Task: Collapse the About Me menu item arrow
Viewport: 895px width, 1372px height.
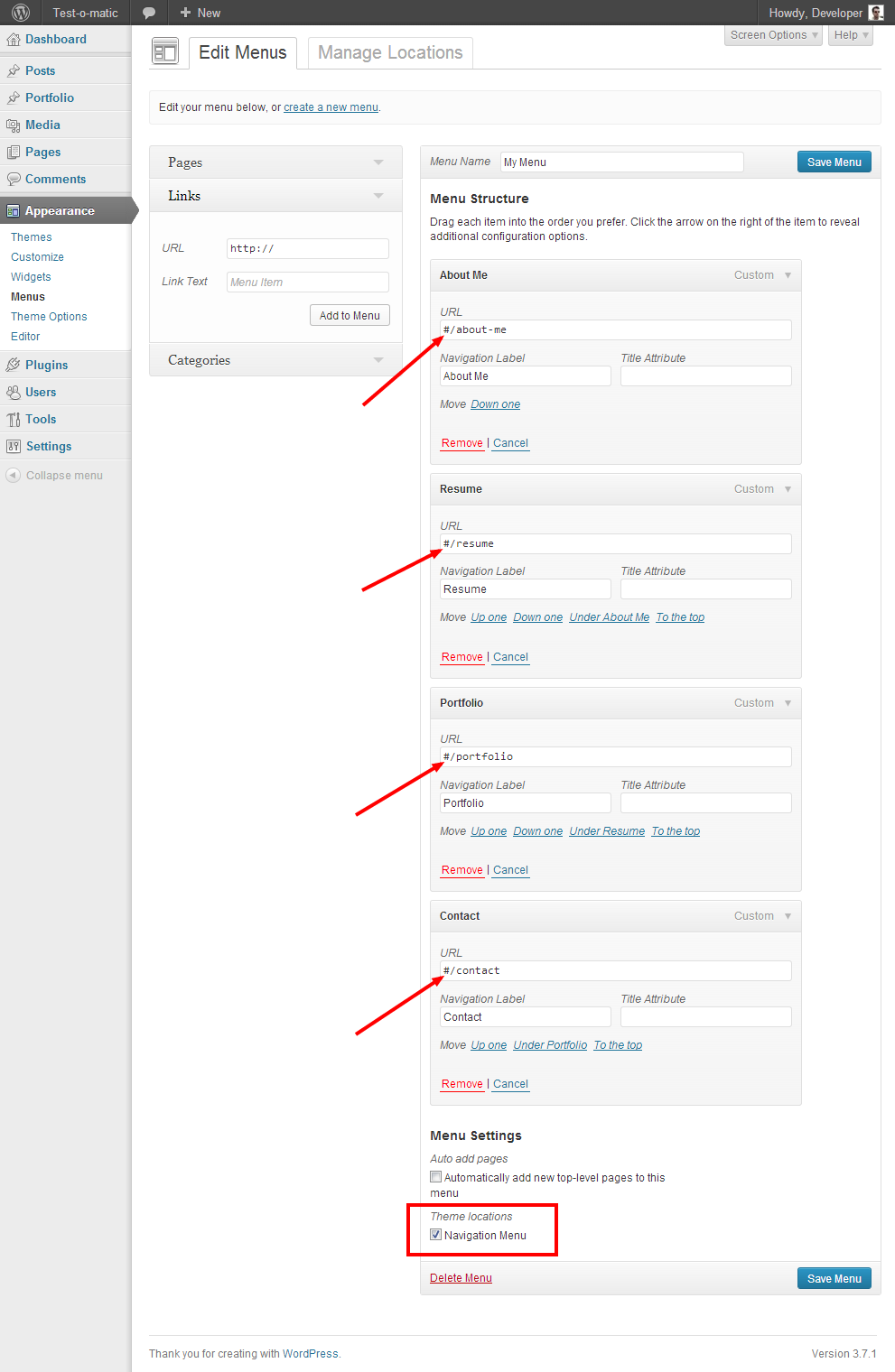Action: pyautogui.click(x=788, y=275)
